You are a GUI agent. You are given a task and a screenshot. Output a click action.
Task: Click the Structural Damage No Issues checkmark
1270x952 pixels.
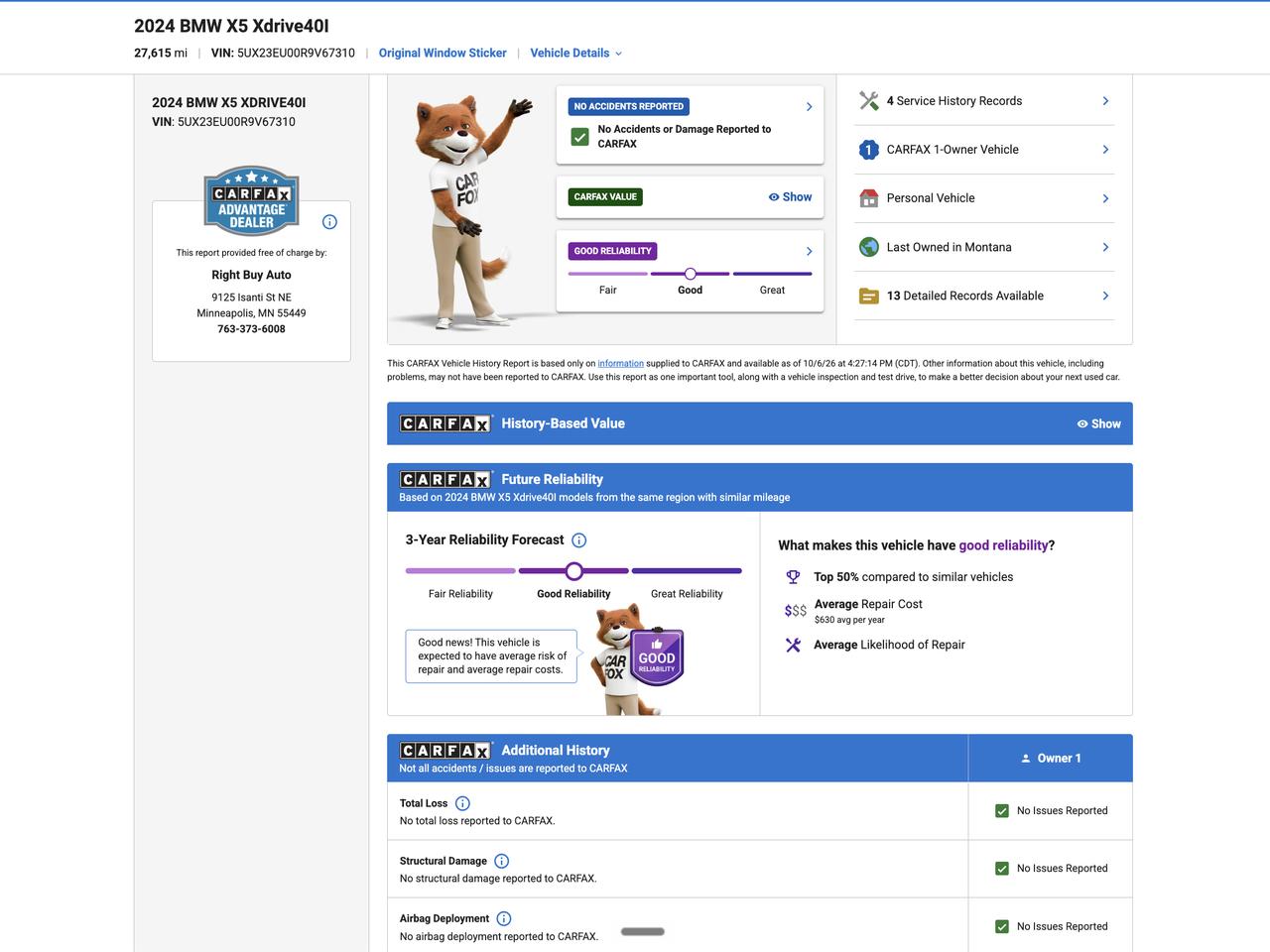click(x=1002, y=869)
